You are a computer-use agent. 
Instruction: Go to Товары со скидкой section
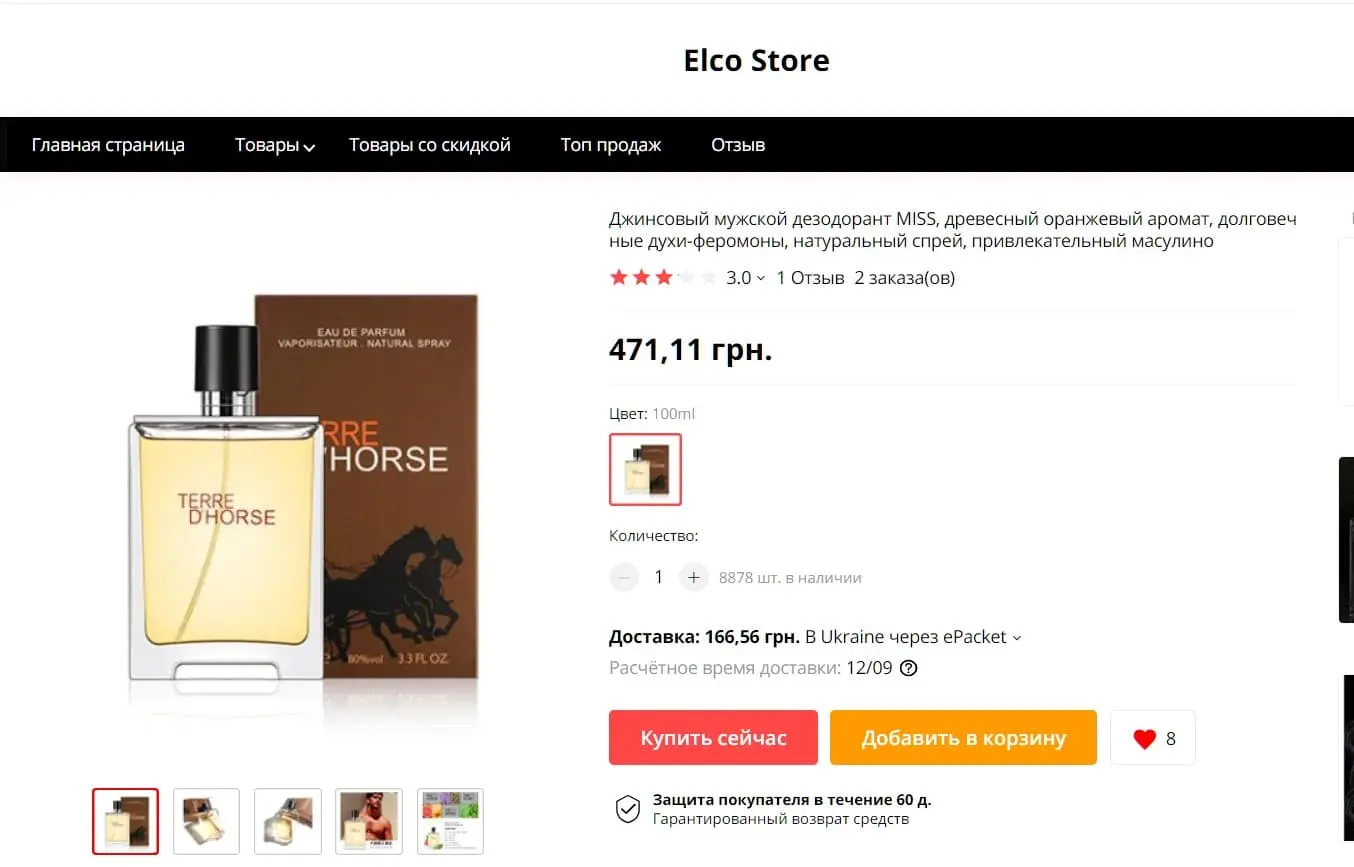pyautogui.click(x=429, y=145)
